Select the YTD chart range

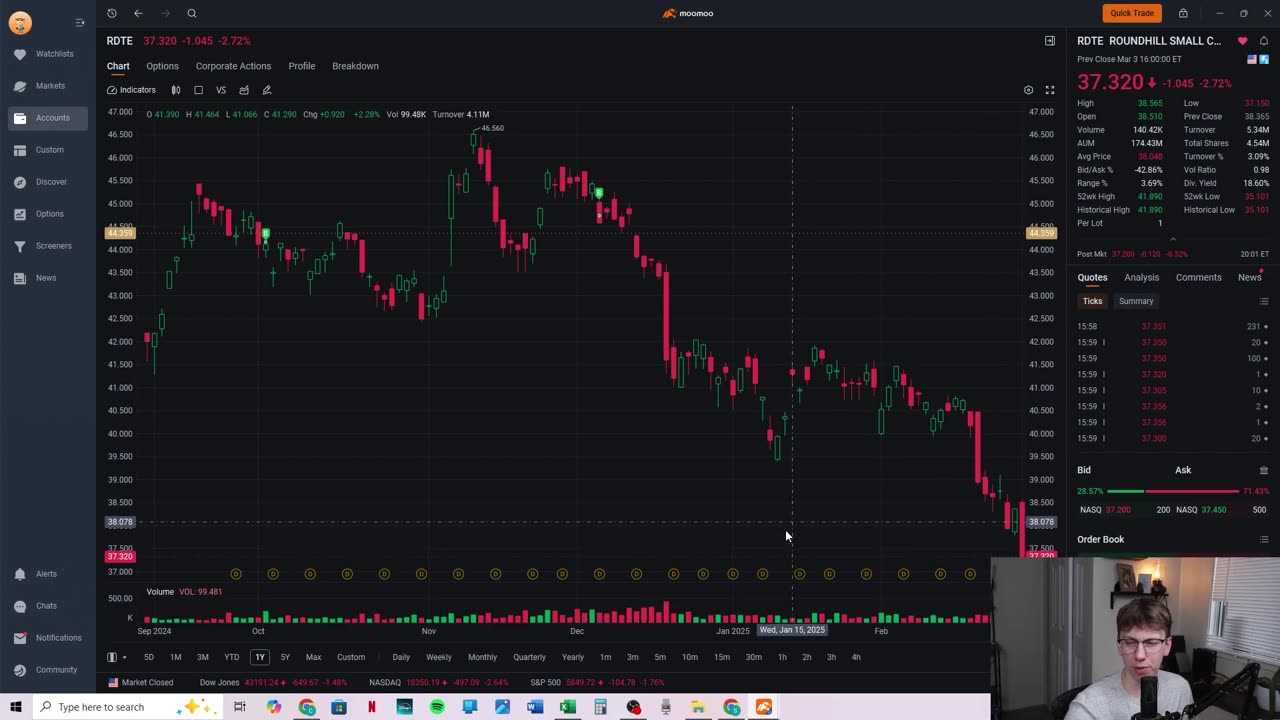tap(232, 657)
